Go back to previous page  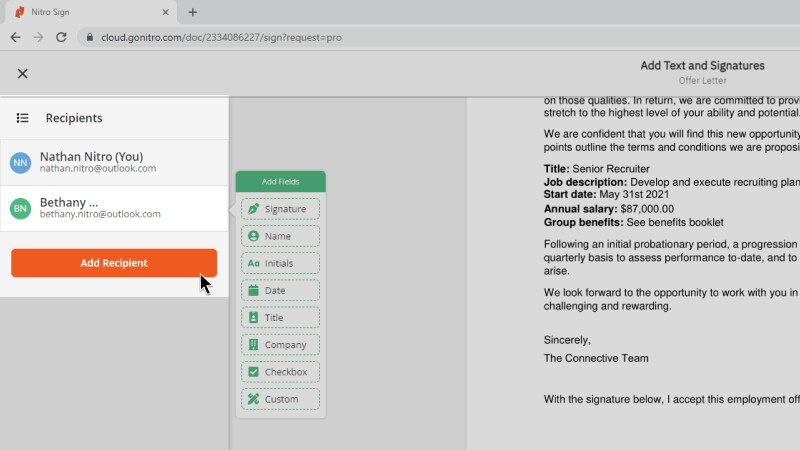(15, 37)
